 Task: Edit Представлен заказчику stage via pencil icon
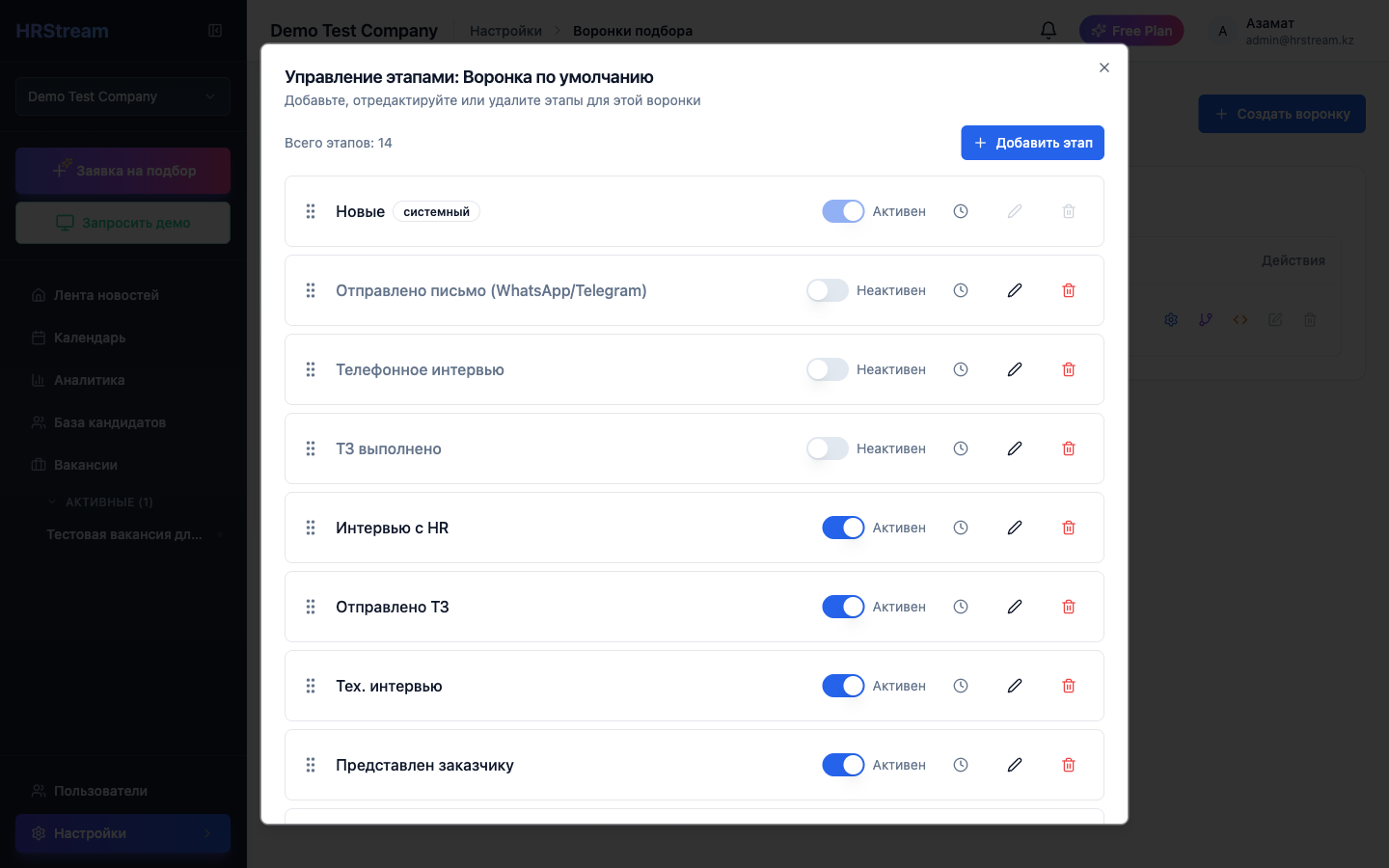click(x=1014, y=765)
